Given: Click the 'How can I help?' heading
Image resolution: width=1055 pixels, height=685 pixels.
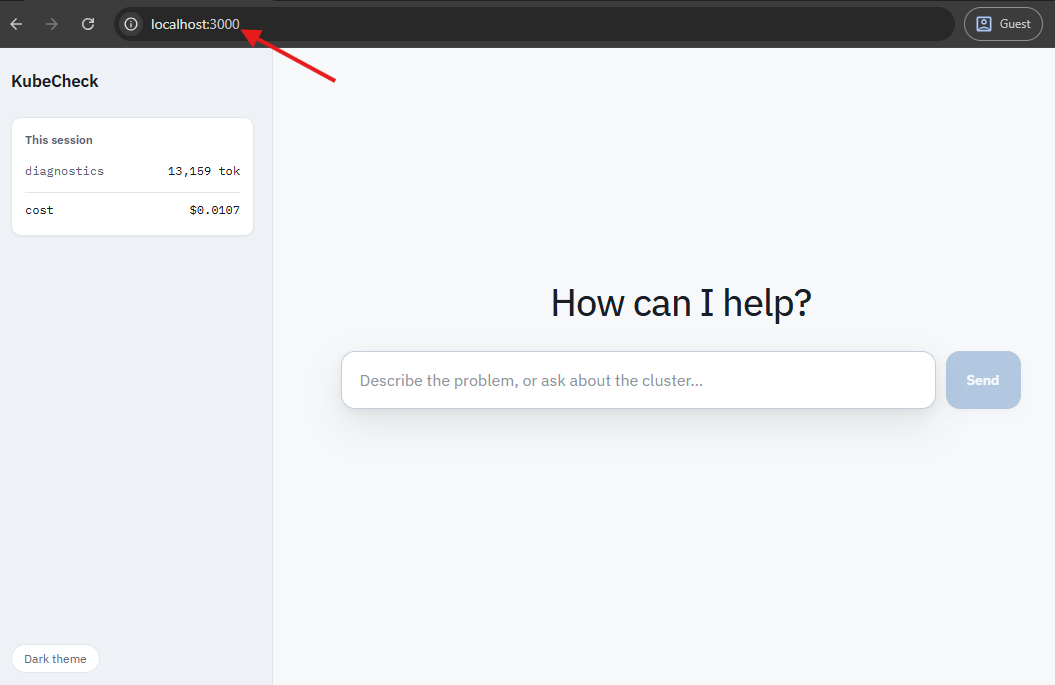Looking at the screenshot, I should coord(681,303).
